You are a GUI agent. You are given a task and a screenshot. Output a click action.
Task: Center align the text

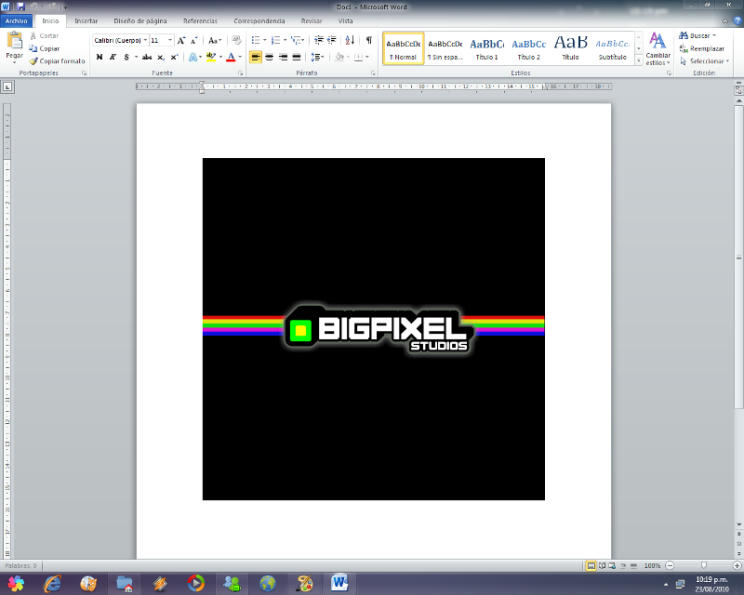coord(269,57)
